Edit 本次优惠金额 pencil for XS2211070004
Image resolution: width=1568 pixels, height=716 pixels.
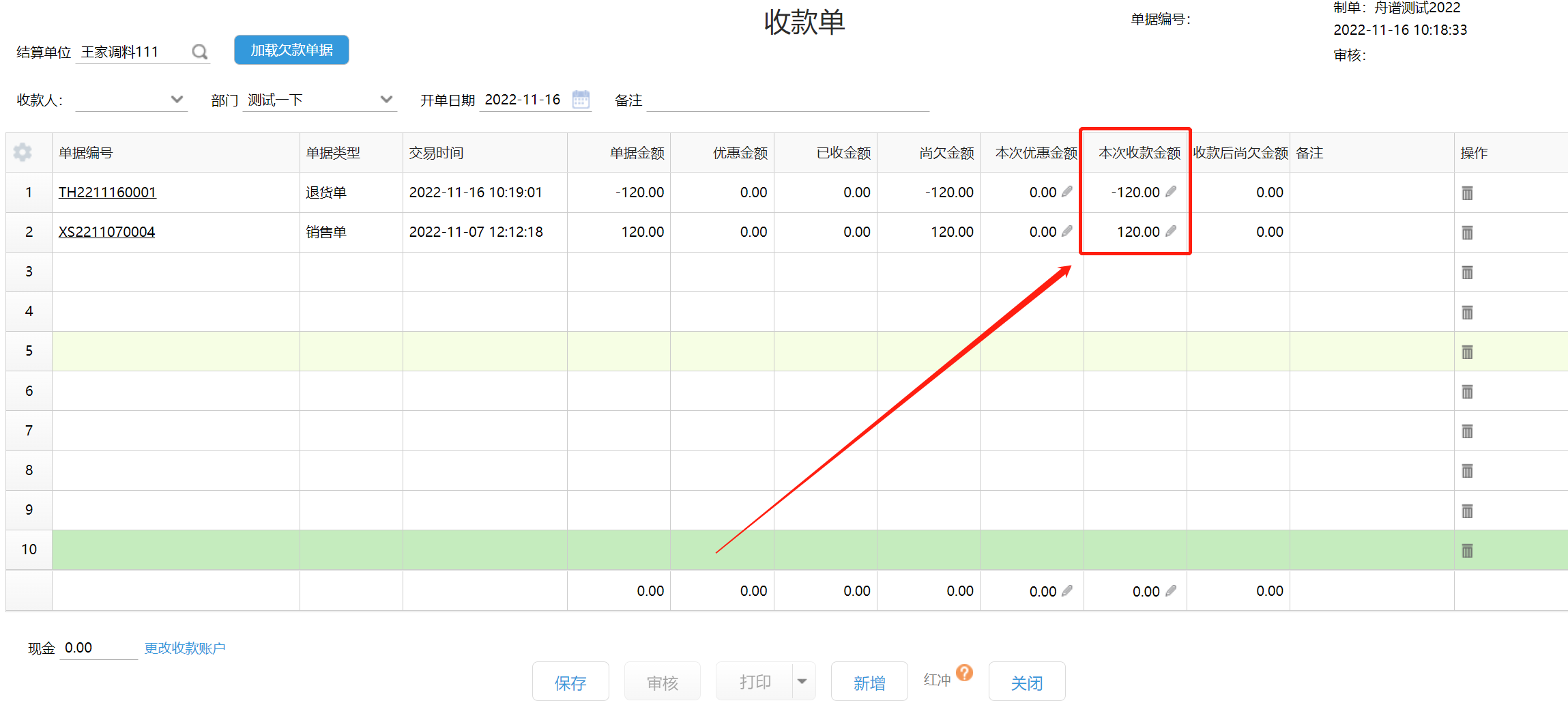1067,231
